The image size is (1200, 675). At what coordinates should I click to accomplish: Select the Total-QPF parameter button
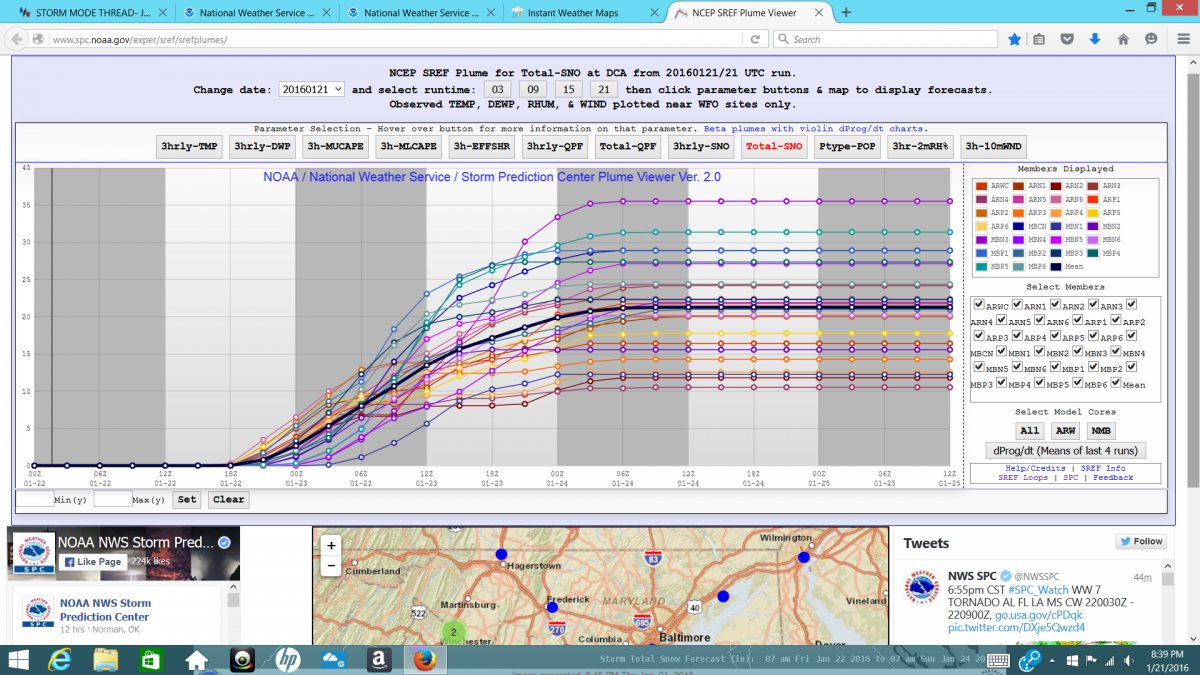[628, 146]
